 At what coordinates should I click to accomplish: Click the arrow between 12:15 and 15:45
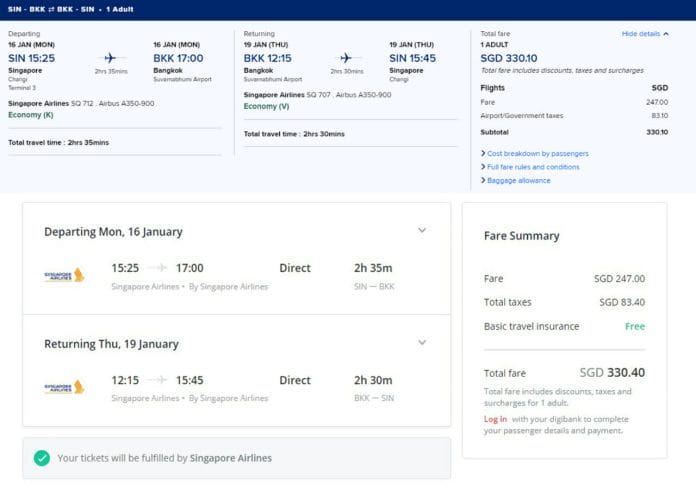pos(157,380)
